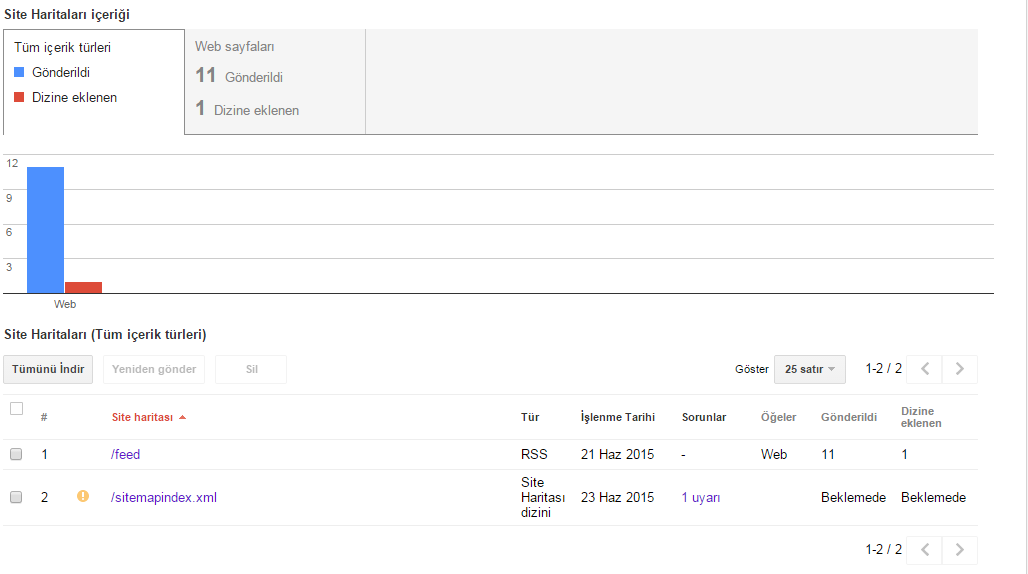Select the Tüm içerik türleri tab

(94, 82)
